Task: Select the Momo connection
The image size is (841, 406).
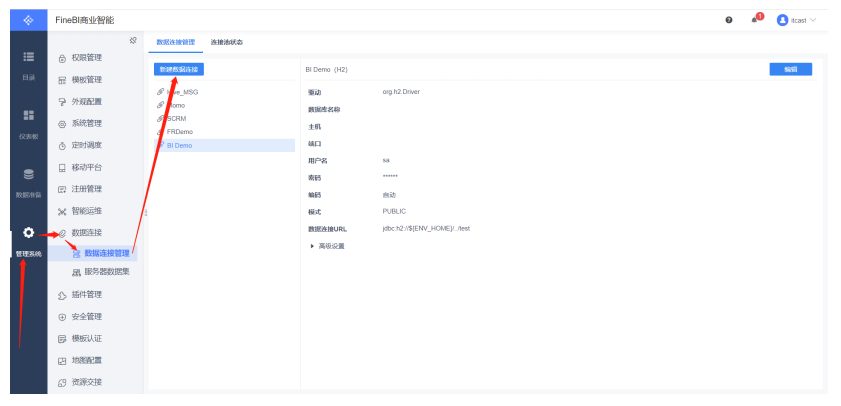Action: (224, 105)
